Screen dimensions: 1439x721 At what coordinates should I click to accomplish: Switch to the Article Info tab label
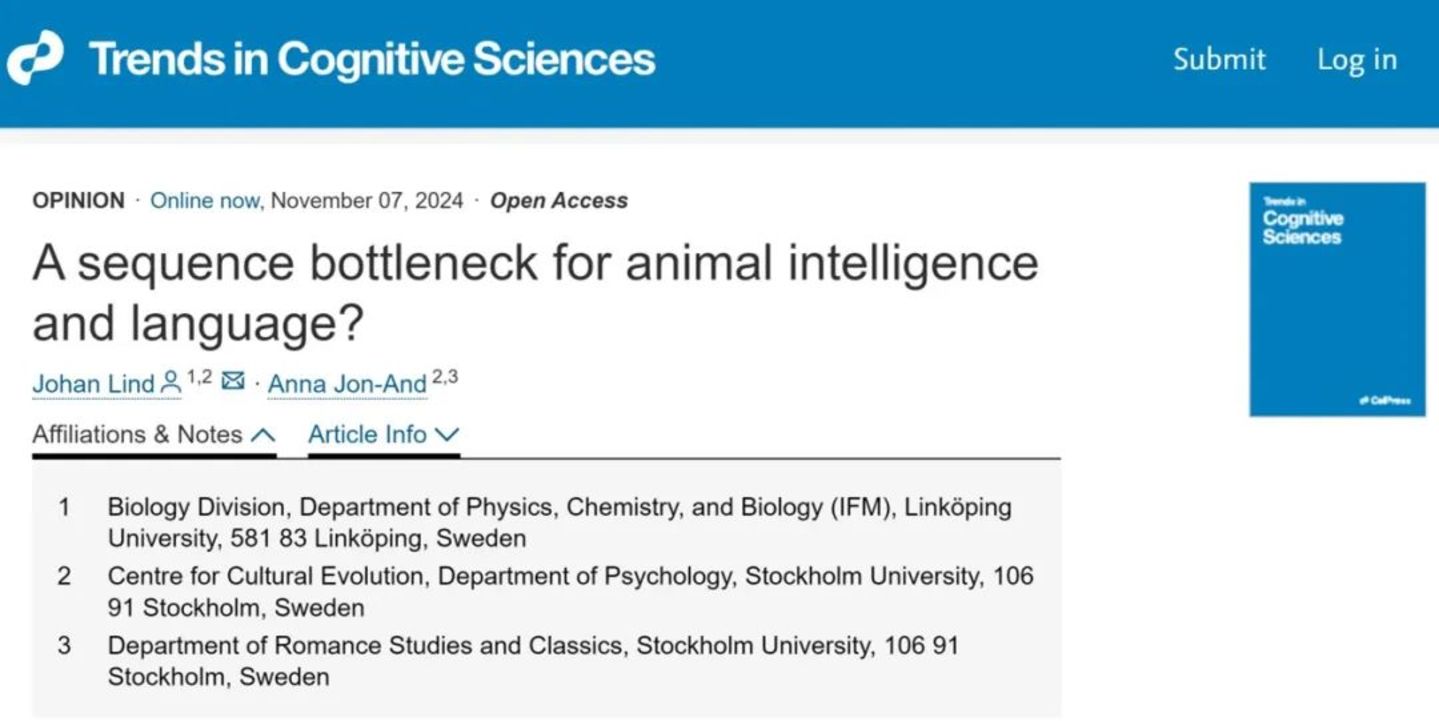tap(367, 435)
